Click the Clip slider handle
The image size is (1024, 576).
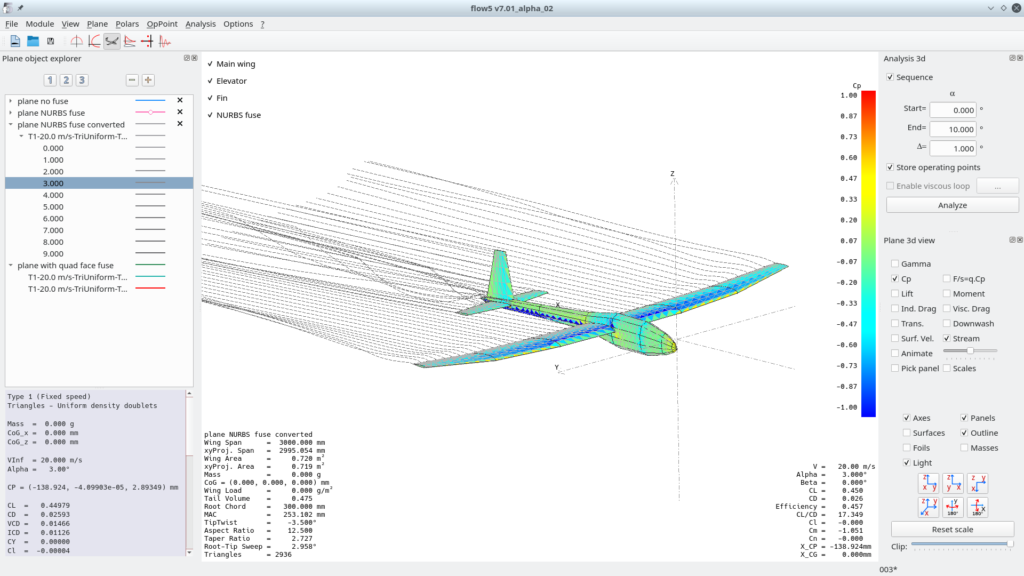click(x=1009, y=545)
